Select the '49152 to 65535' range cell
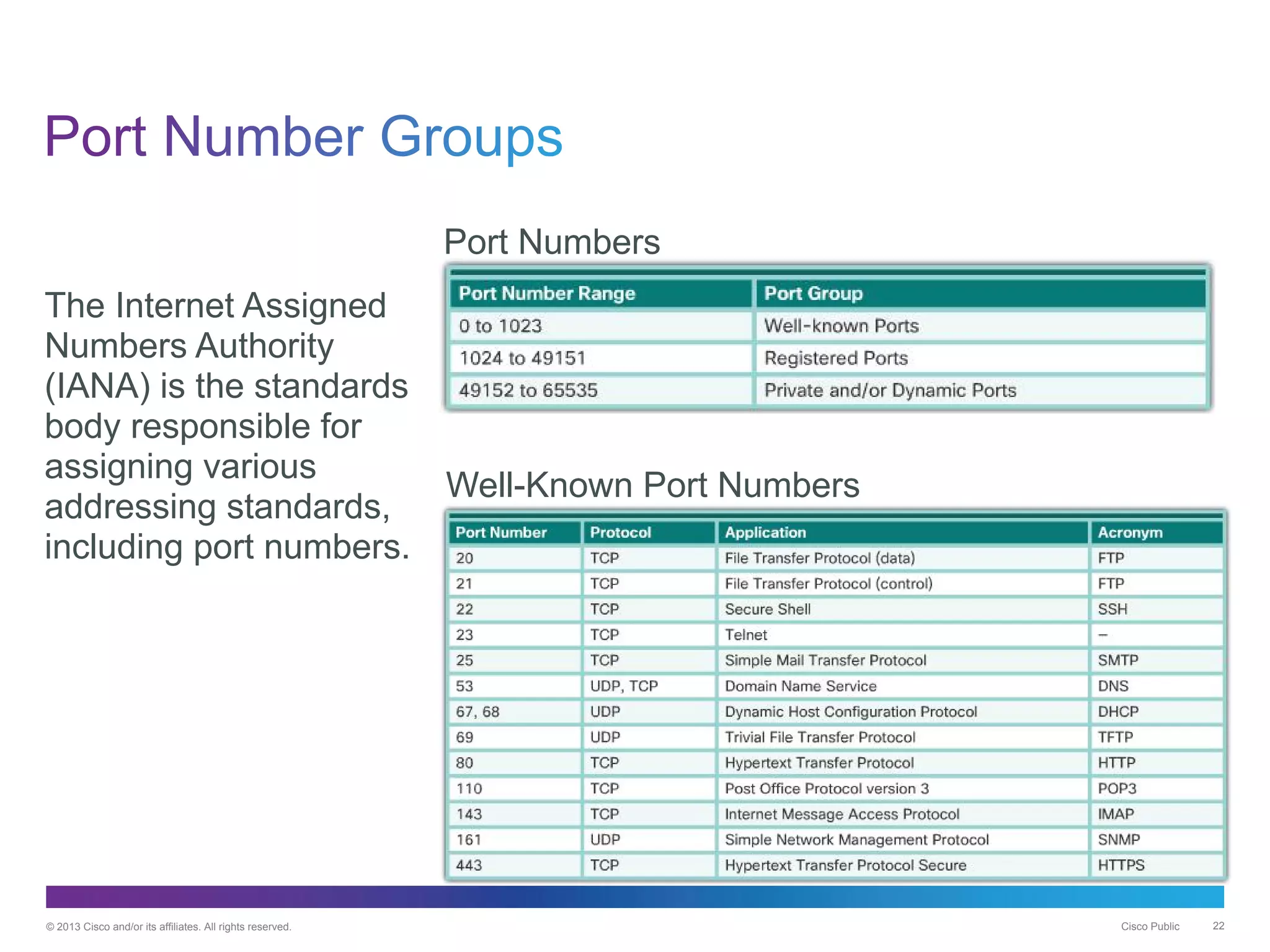This screenshot has width=1270, height=952. (x=600, y=390)
